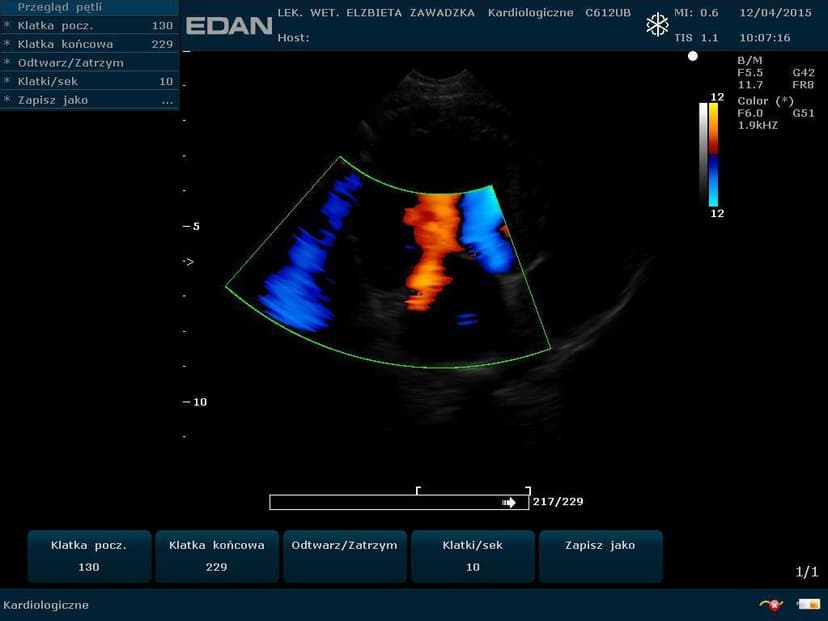
Task: Toggle playback with bottom Odtwarz/Zatrzym button
Action: click(x=345, y=556)
